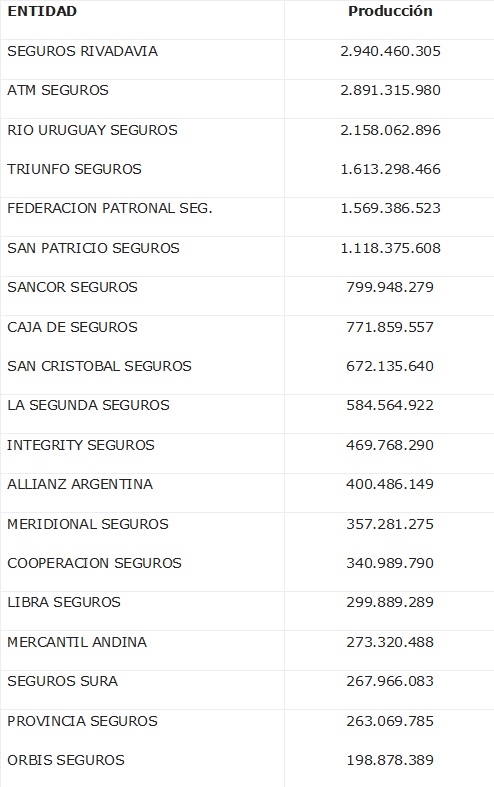Select production figure 198.878.389
Screen dimensions: 494x787
click(390, 760)
